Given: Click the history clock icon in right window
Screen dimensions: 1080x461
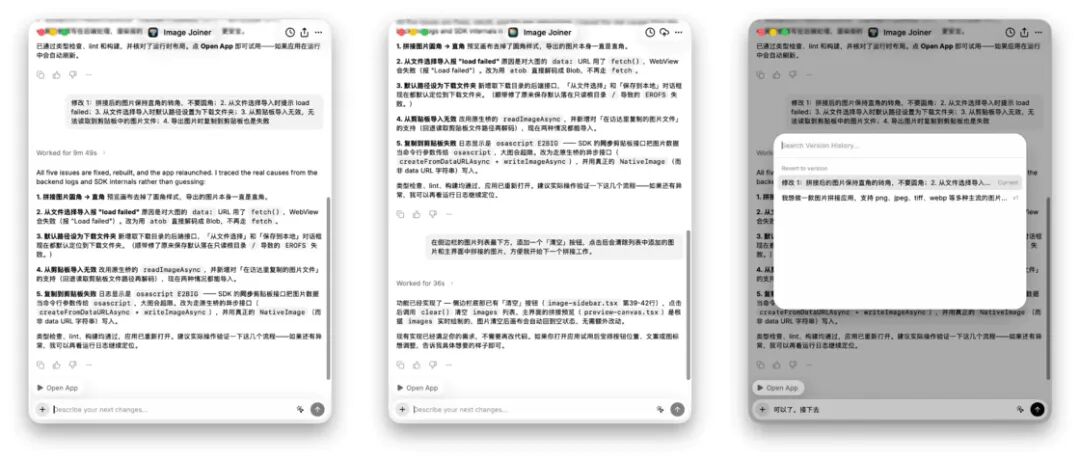Looking at the screenshot, I should point(1010,32).
